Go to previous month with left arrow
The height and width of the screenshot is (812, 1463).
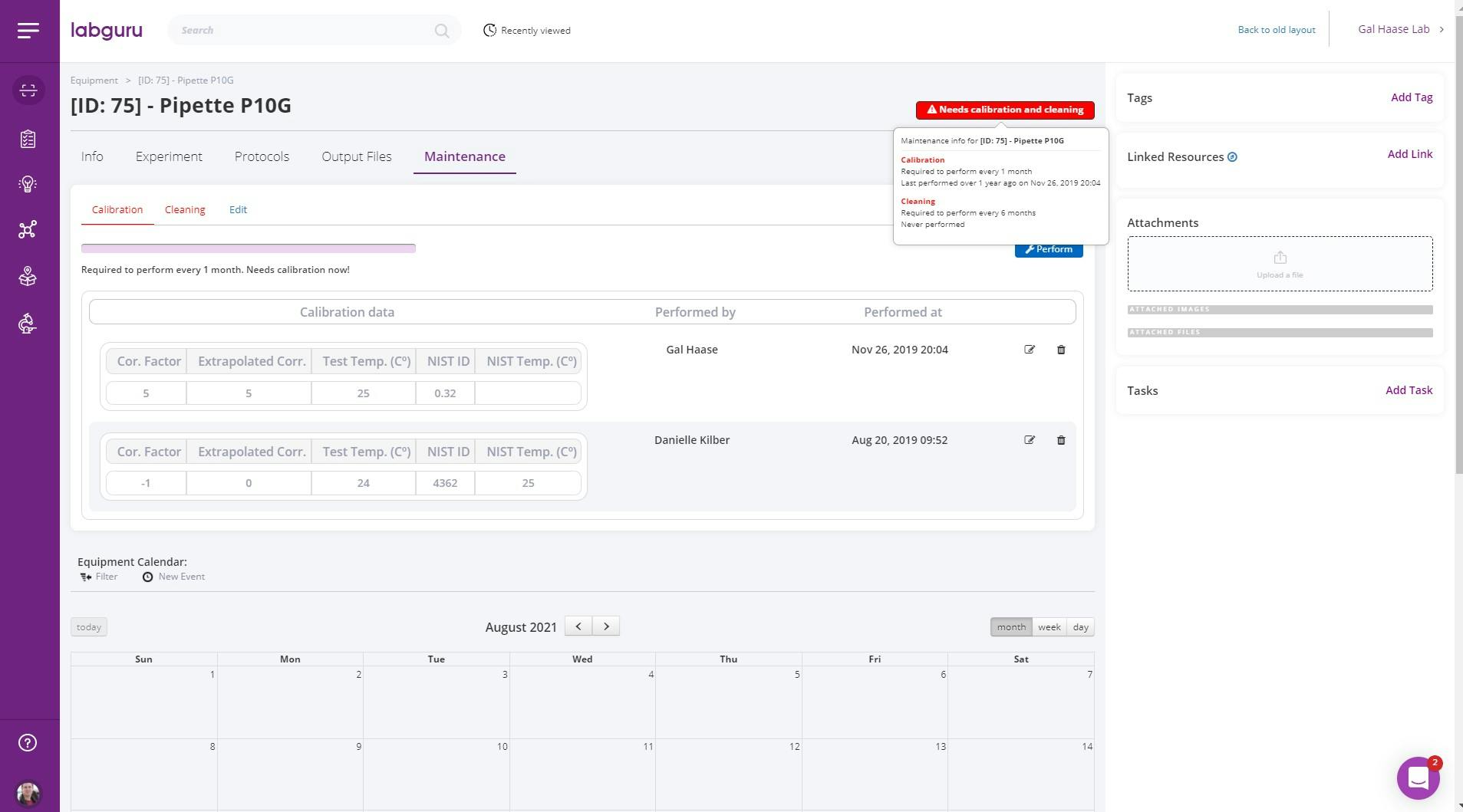point(579,626)
